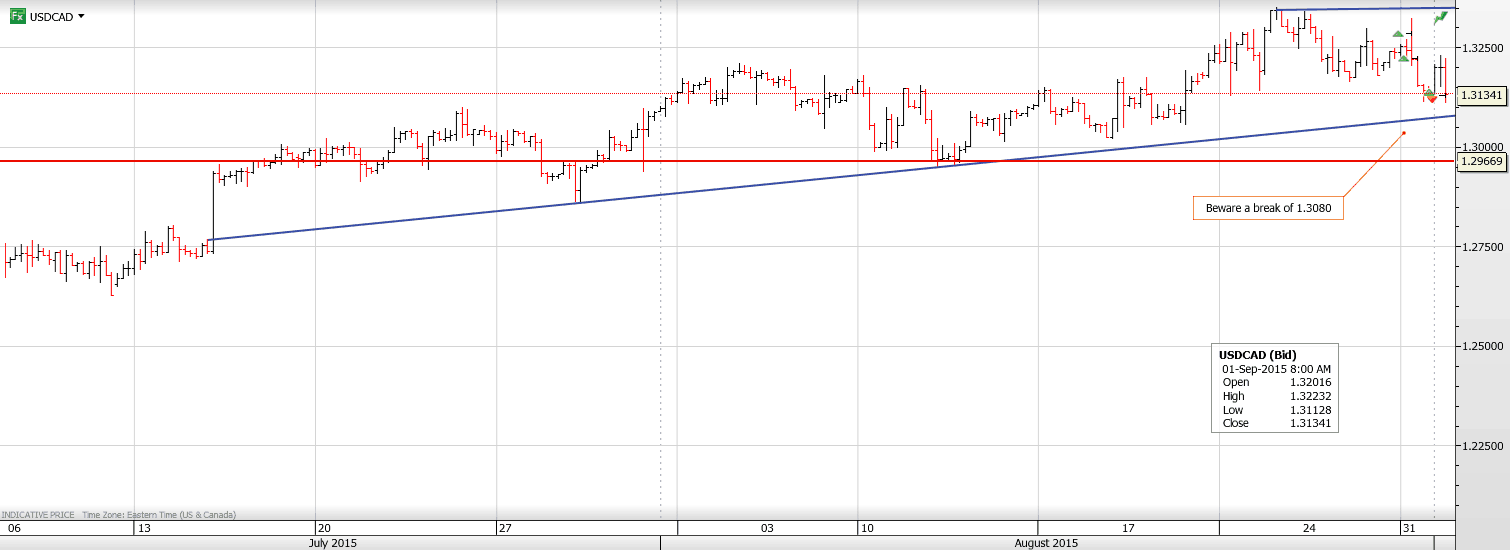Open the USDCAD symbol dropdown arrow
This screenshot has width=1510, height=550.
(x=81, y=16)
